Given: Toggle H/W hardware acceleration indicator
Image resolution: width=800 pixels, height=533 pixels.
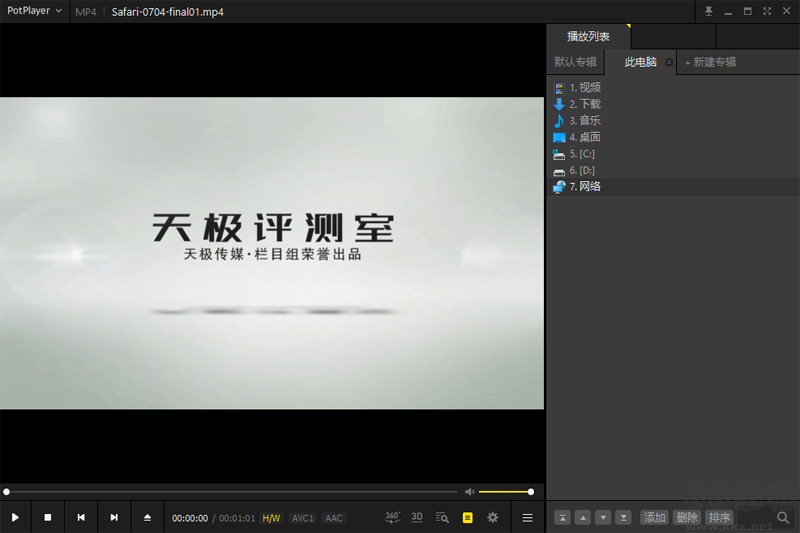Looking at the screenshot, I should [x=271, y=518].
